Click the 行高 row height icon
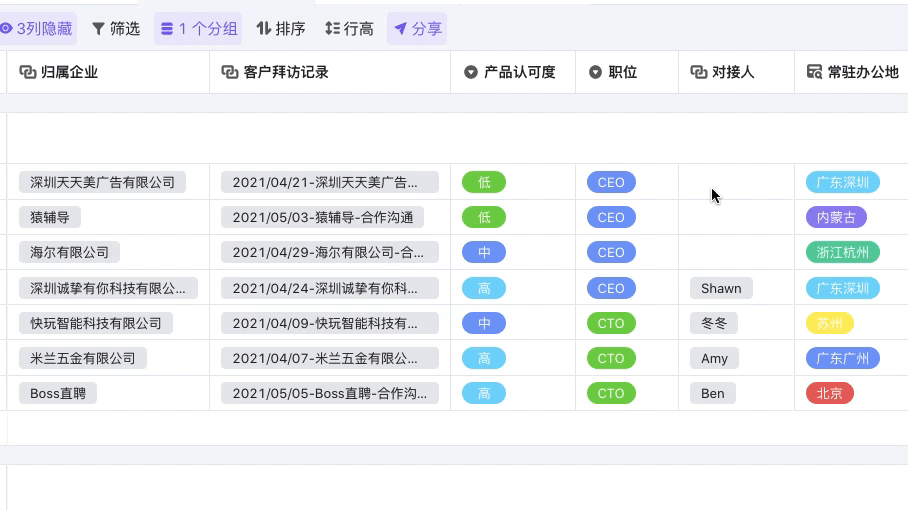908x510 pixels. click(332, 29)
